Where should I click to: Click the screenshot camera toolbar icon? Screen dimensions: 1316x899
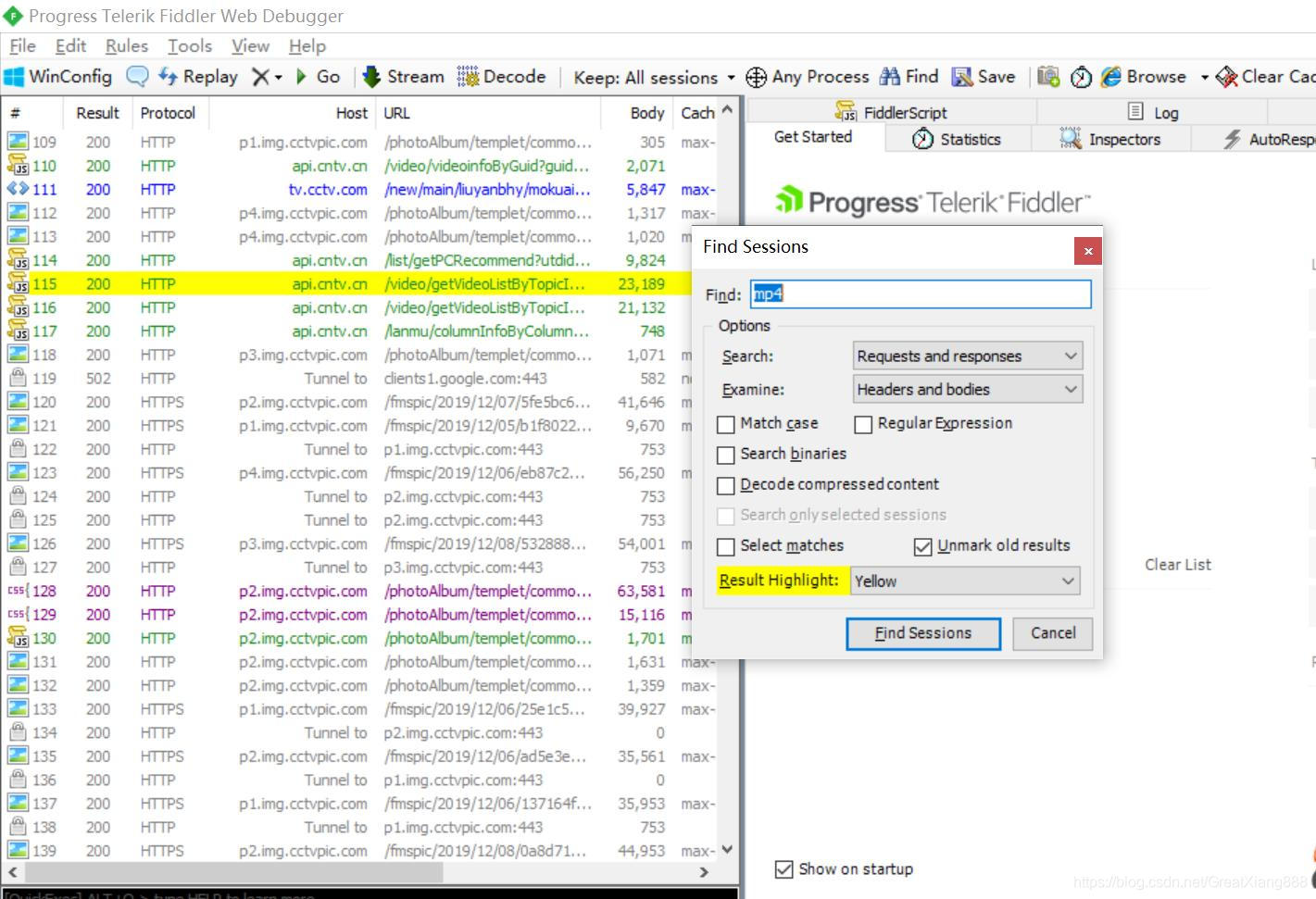[1047, 77]
